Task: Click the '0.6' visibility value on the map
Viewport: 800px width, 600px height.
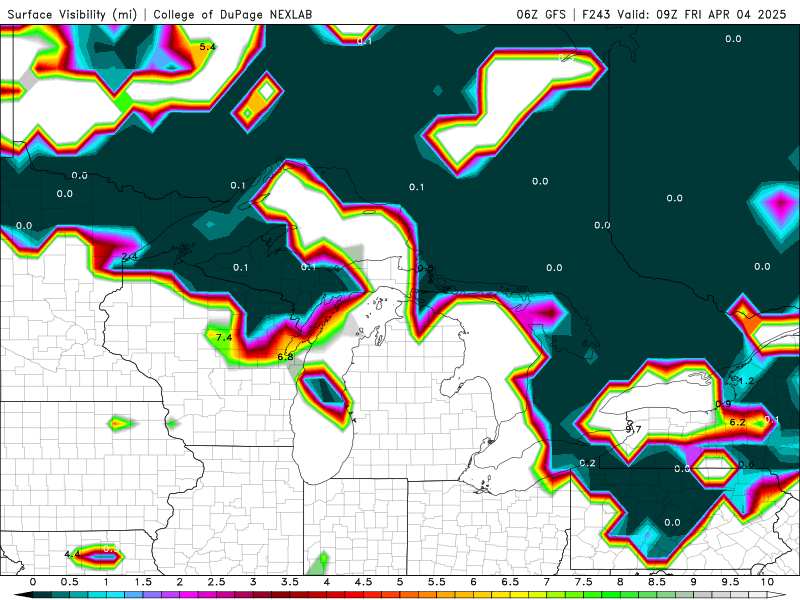Action: click(x=746, y=464)
